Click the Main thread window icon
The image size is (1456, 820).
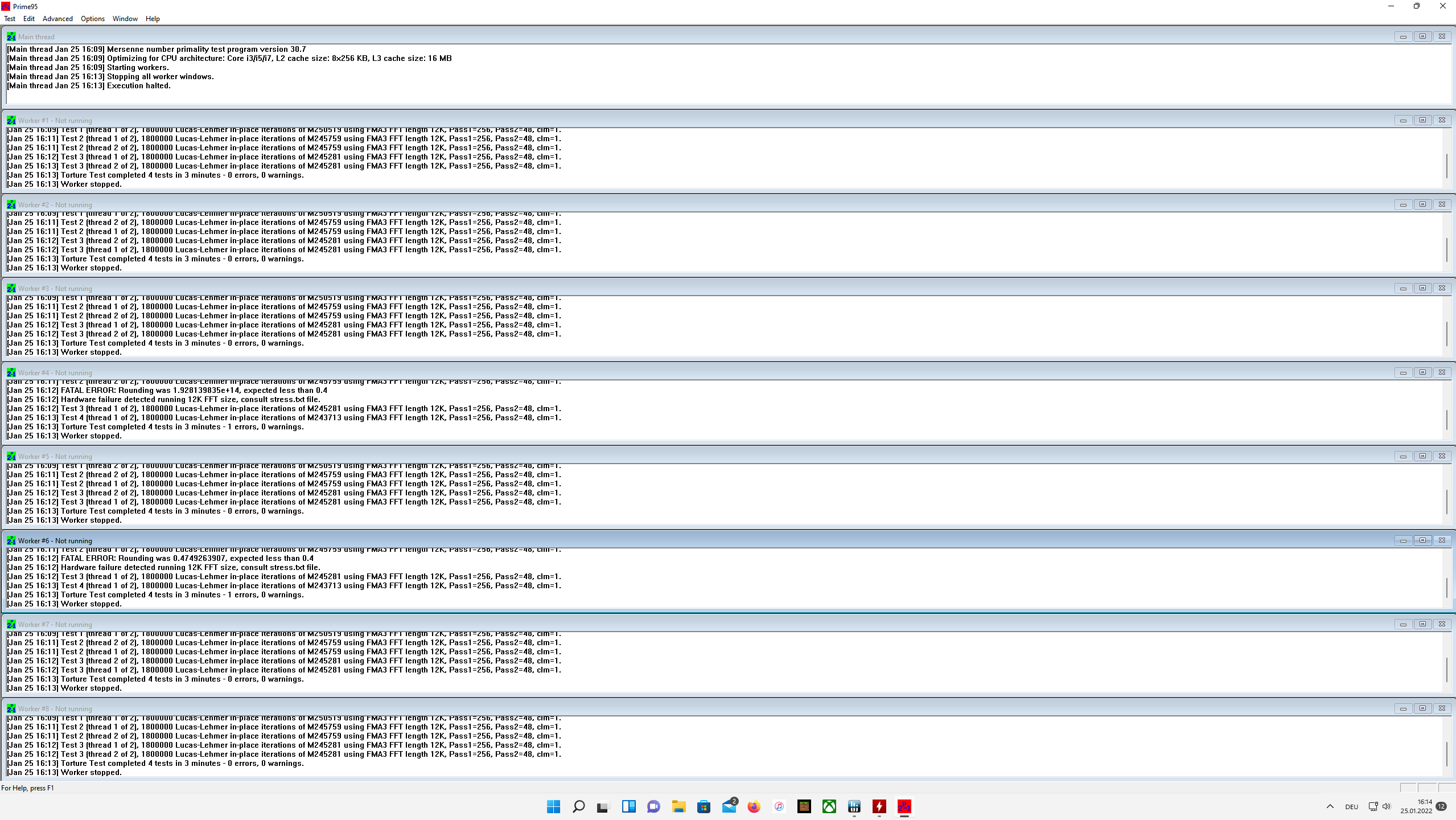pos(11,36)
